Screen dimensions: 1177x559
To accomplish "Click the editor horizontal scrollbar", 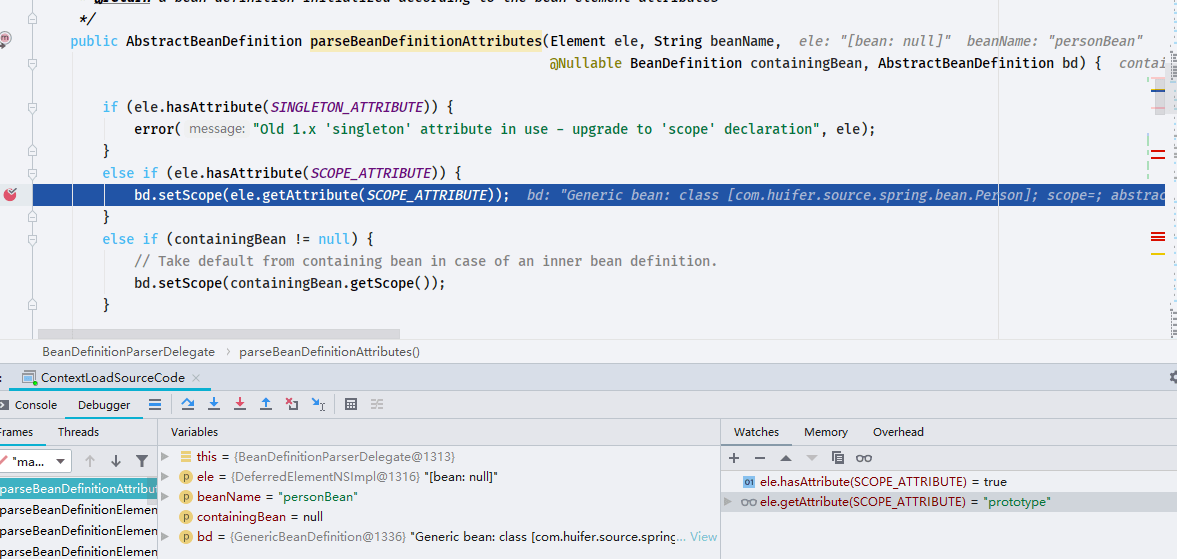I will click(218, 334).
